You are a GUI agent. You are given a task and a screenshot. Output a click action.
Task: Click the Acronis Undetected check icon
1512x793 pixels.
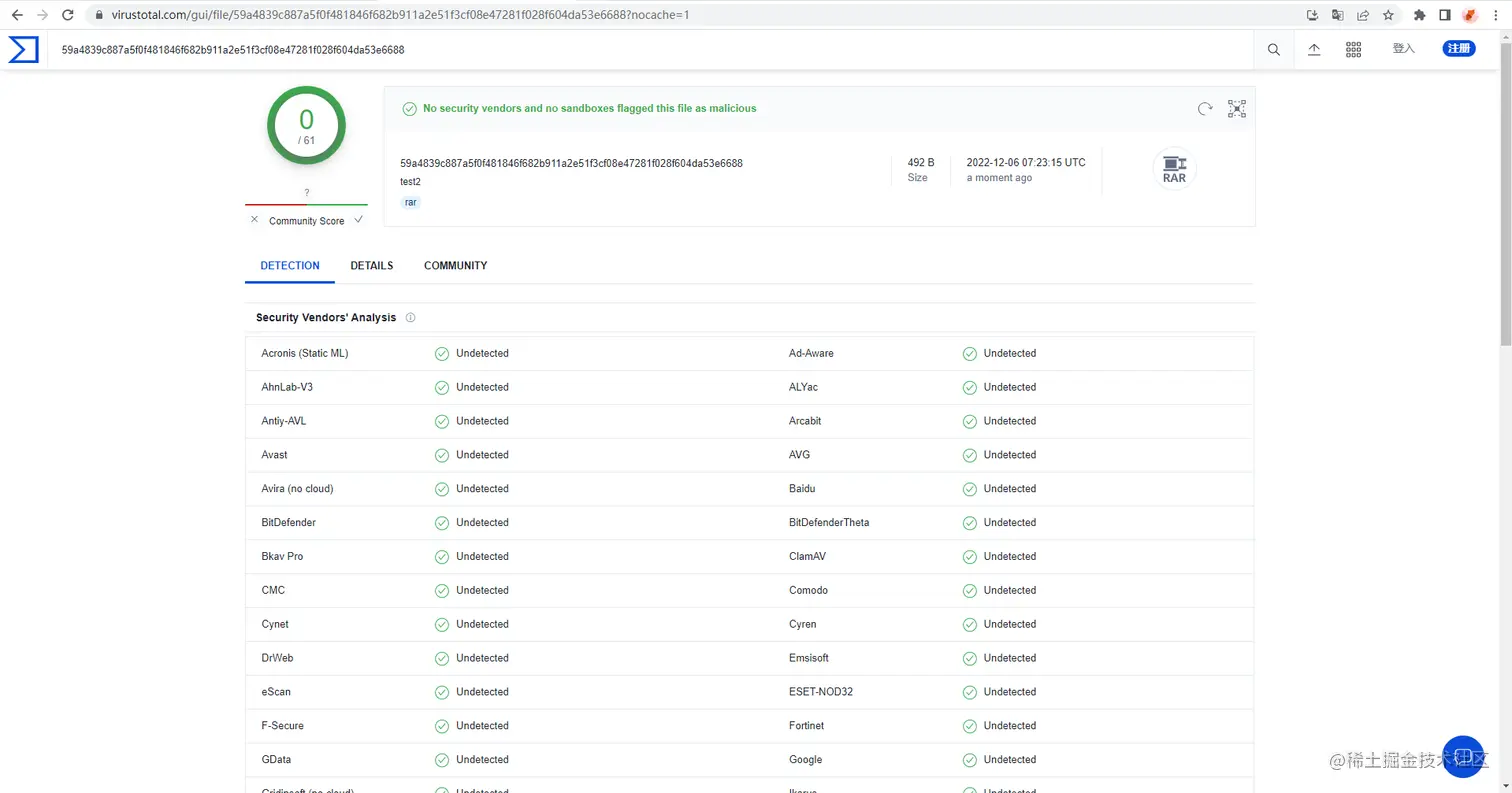(442, 353)
